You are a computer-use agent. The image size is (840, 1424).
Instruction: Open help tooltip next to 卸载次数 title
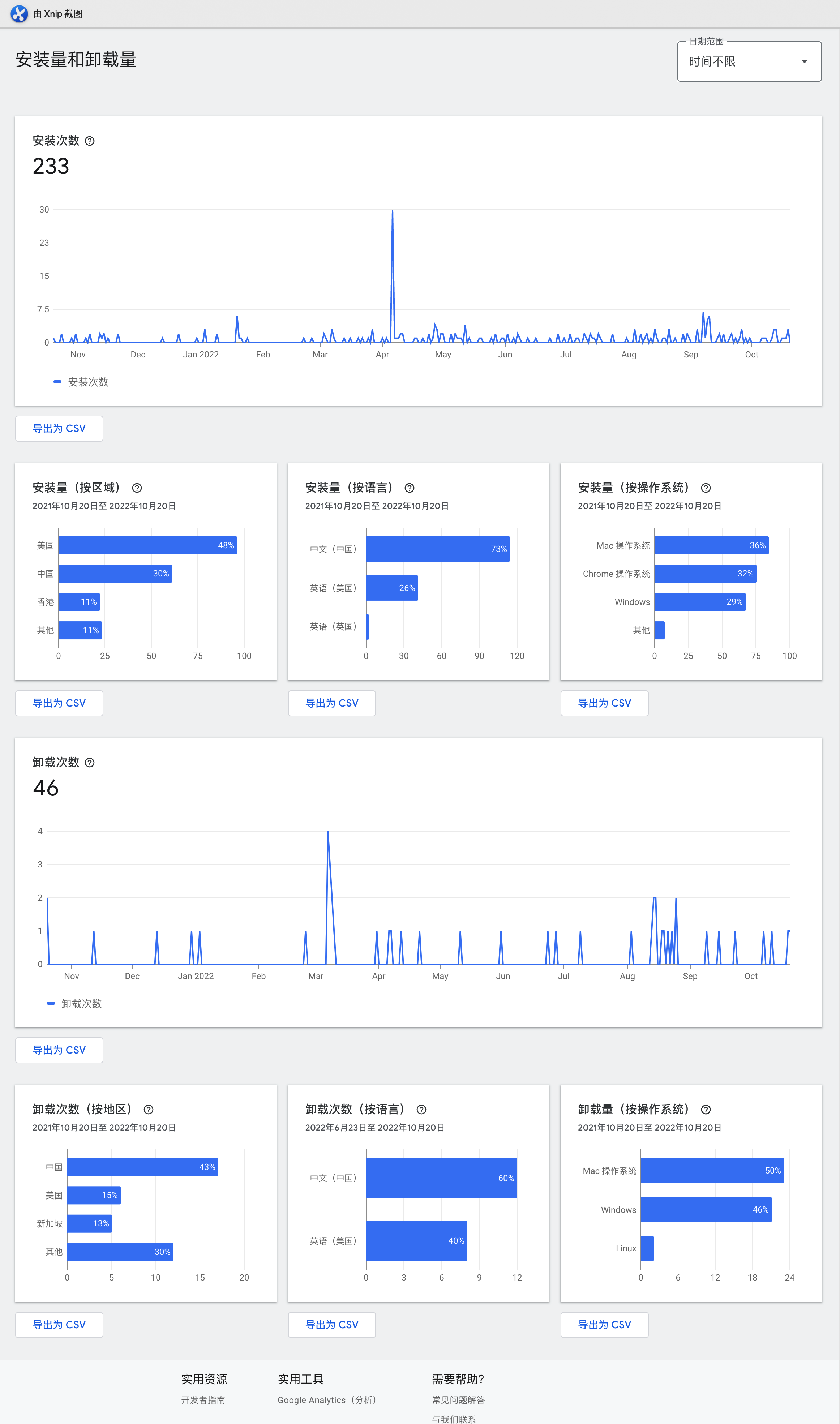pyautogui.click(x=90, y=762)
